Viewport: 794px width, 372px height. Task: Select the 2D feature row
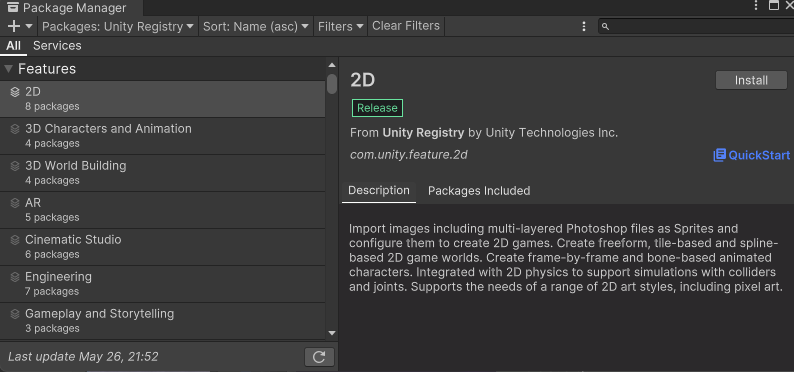[x=163, y=99]
